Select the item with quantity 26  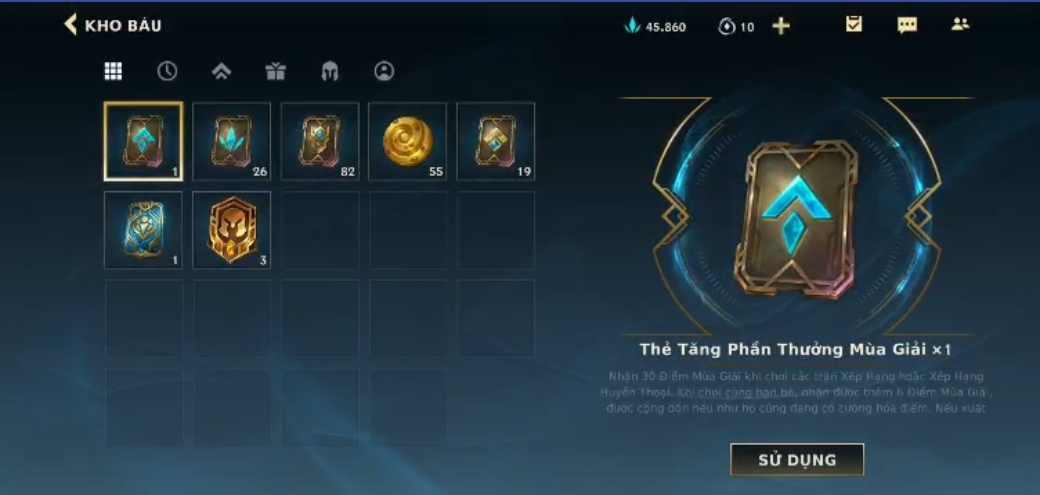231,141
